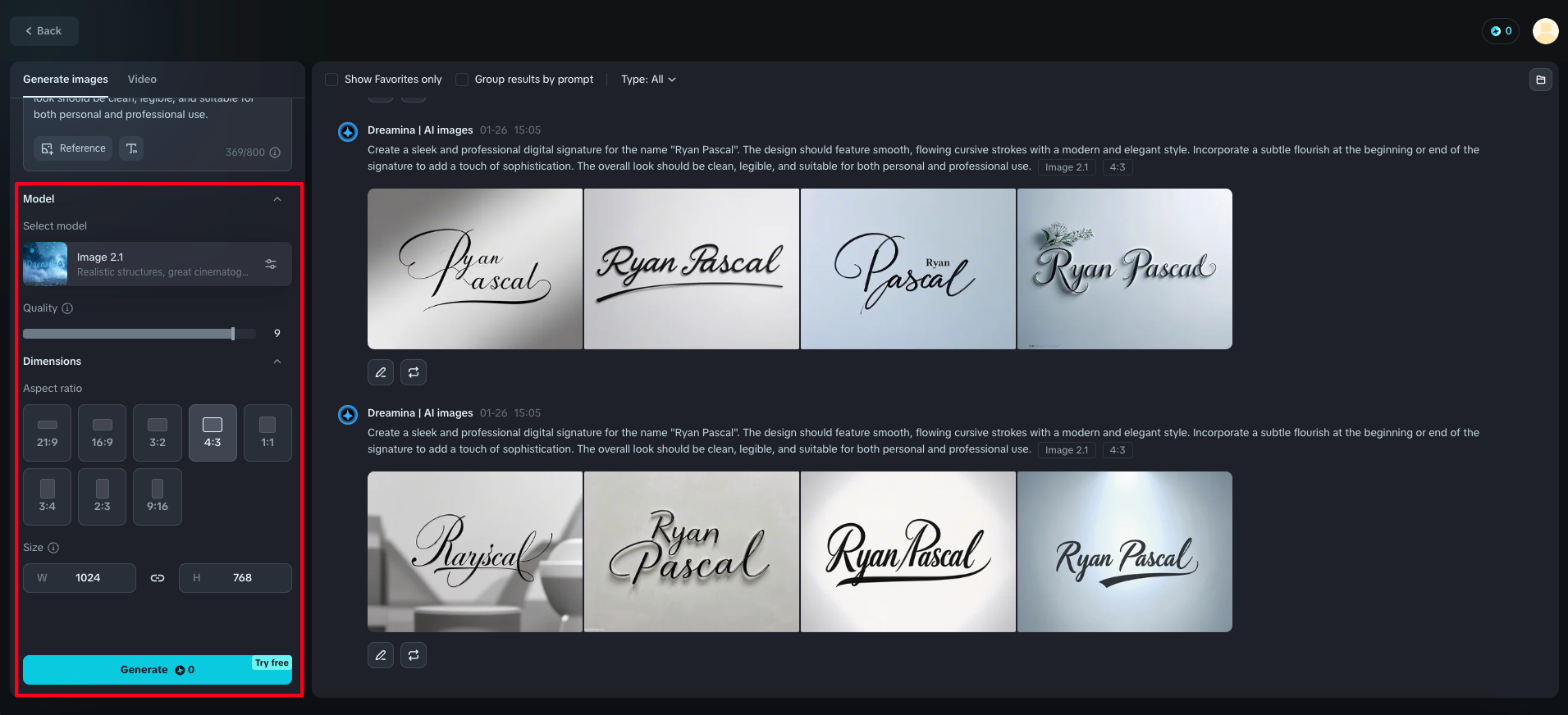Image resolution: width=1568 pixels, height=715 pixels.
Task: Click the Quality info icon
Action: pos(67,308)
